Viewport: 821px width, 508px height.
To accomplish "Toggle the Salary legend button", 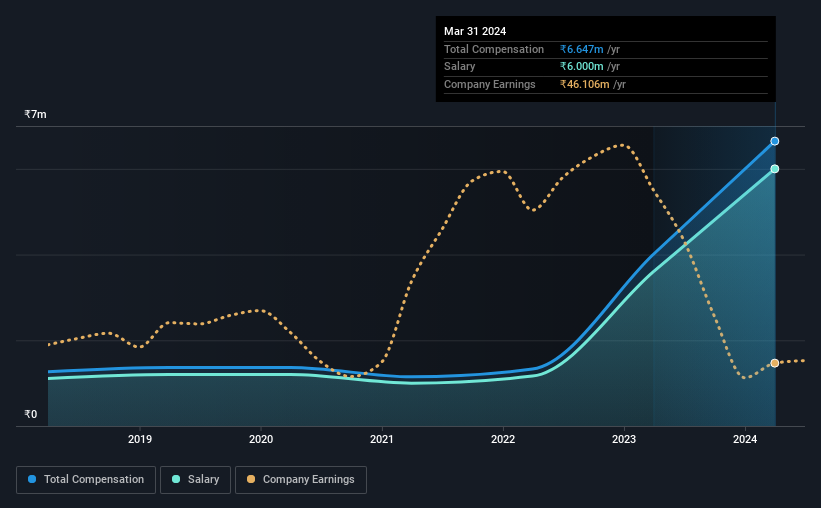I will pyautogui.click(x=195, y=480).
